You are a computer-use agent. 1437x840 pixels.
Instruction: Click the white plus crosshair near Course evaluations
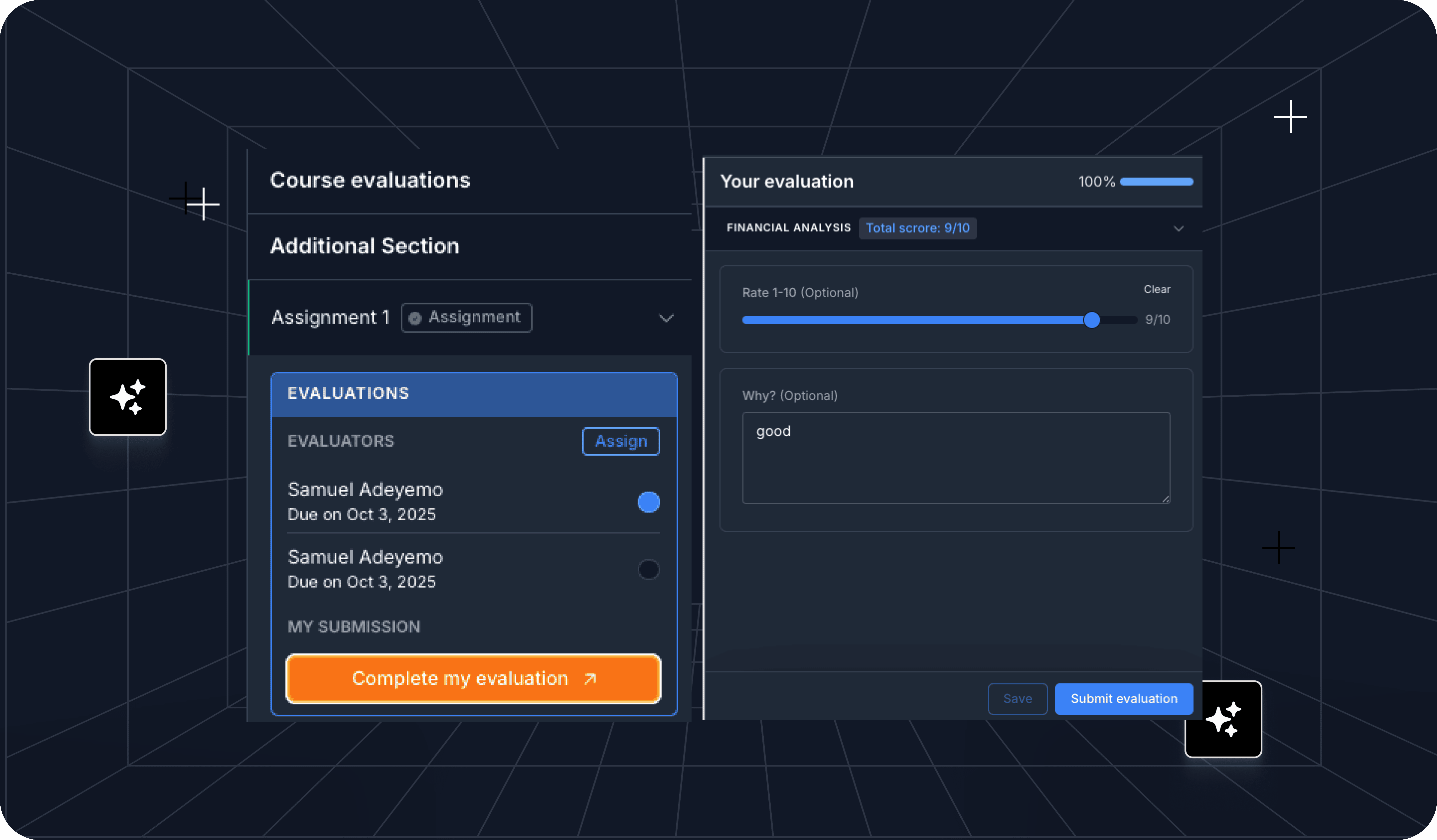pos(203,204)
